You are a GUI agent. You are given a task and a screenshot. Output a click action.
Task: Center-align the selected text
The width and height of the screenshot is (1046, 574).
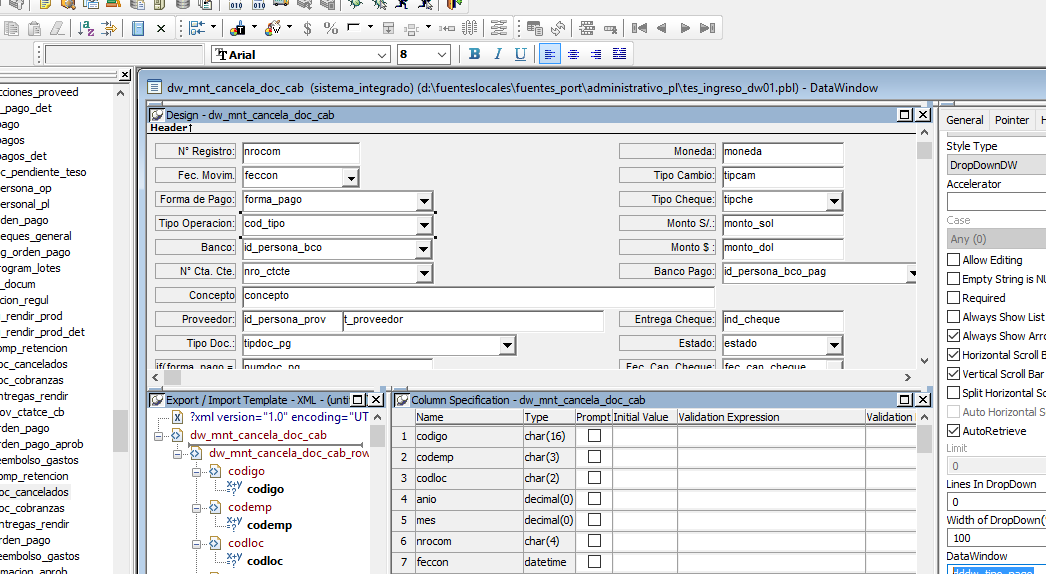click(573, 54)
